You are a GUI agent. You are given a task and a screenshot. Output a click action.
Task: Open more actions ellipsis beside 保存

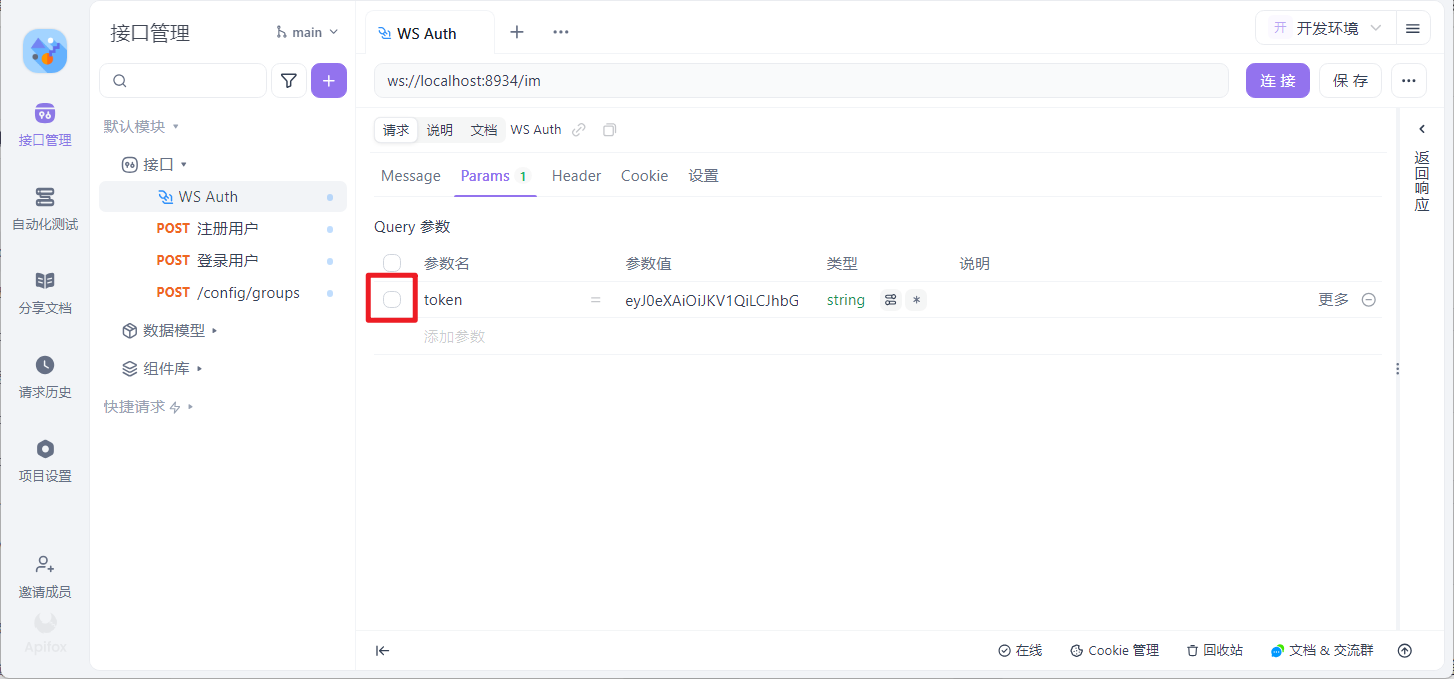[x=1409, y=81]
